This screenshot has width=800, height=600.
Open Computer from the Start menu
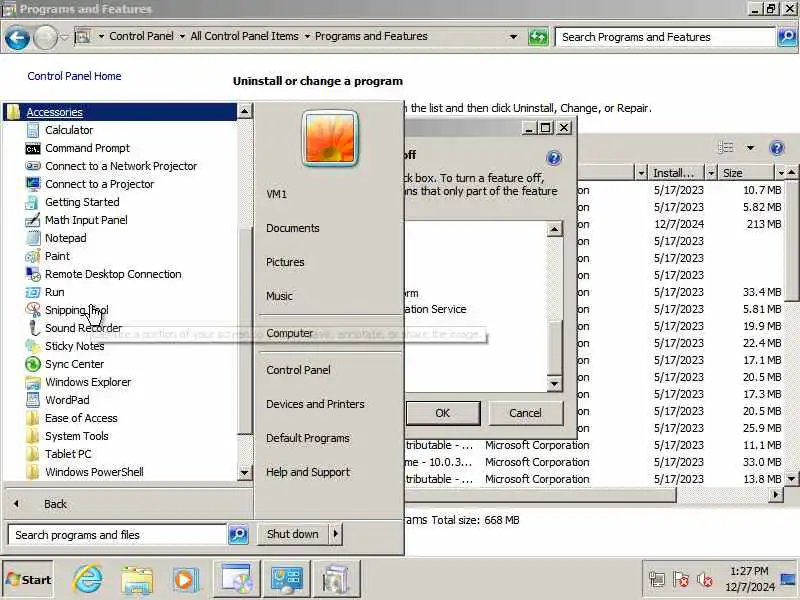pyautogui.click(x=289, y=333)
